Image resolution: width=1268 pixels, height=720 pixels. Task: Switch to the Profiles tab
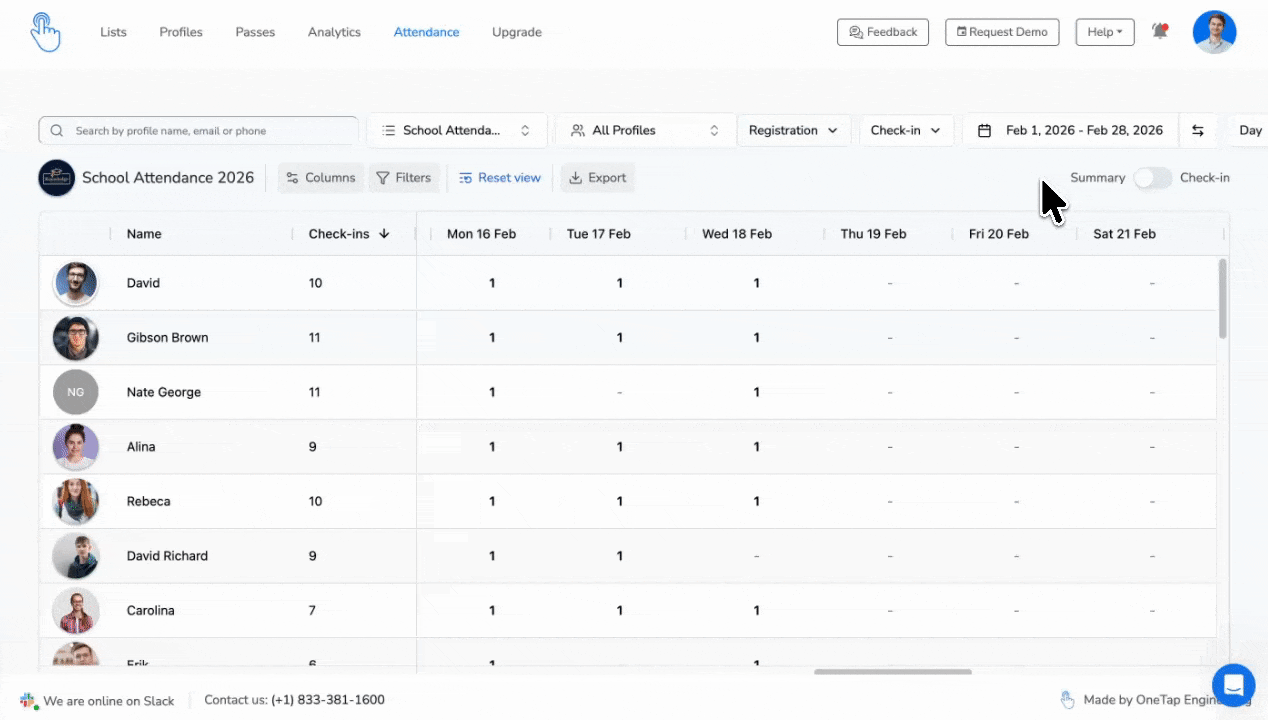point(181,32)
